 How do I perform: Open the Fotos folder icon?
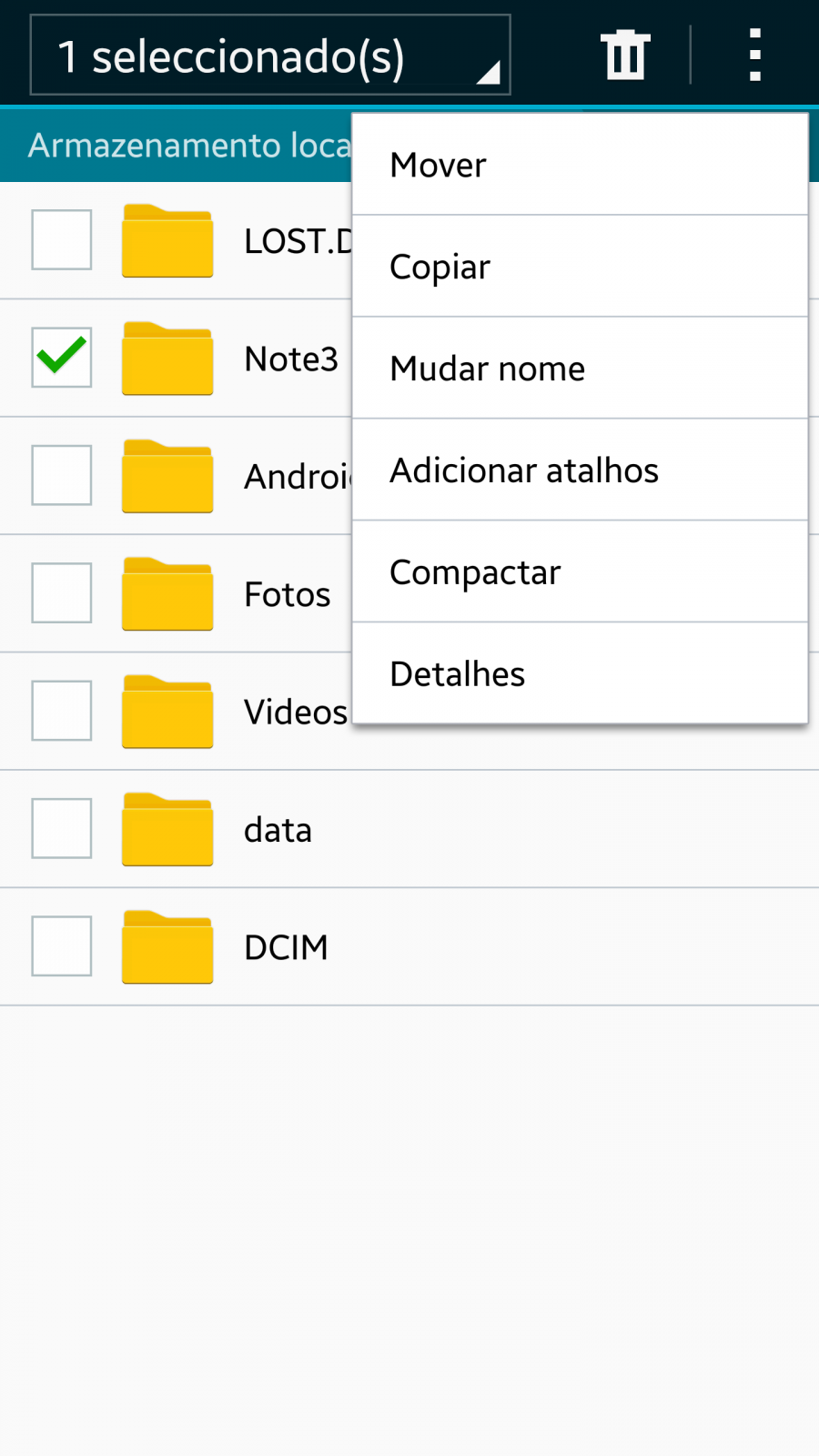167,593
